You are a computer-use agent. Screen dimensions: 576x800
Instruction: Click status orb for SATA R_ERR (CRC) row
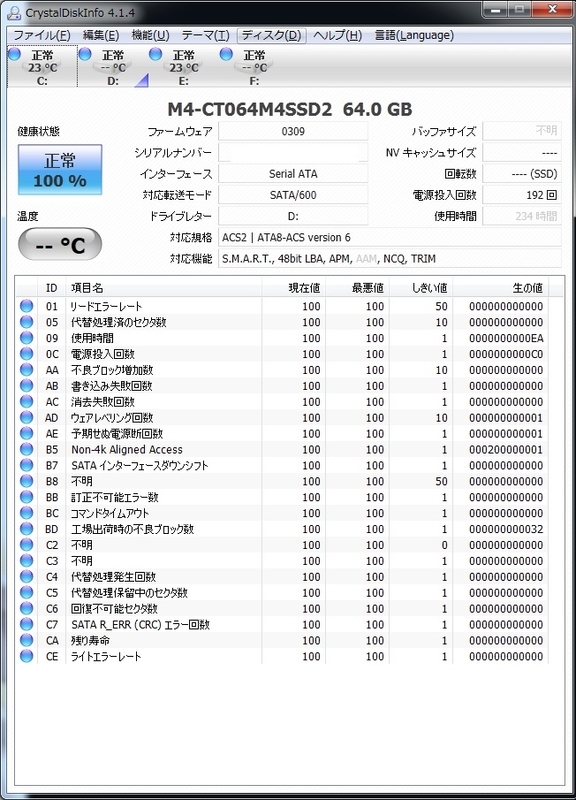[27, 624]
